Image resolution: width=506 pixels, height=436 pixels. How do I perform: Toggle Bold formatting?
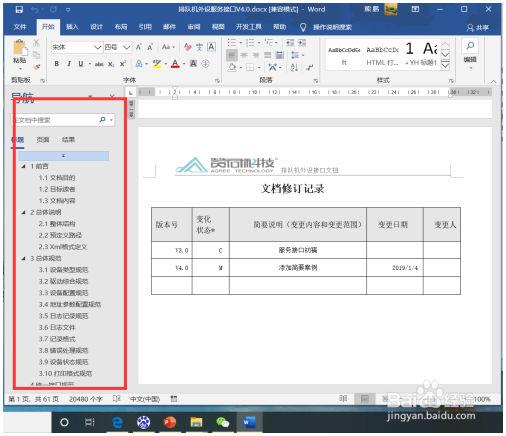[x=57, y=64]
